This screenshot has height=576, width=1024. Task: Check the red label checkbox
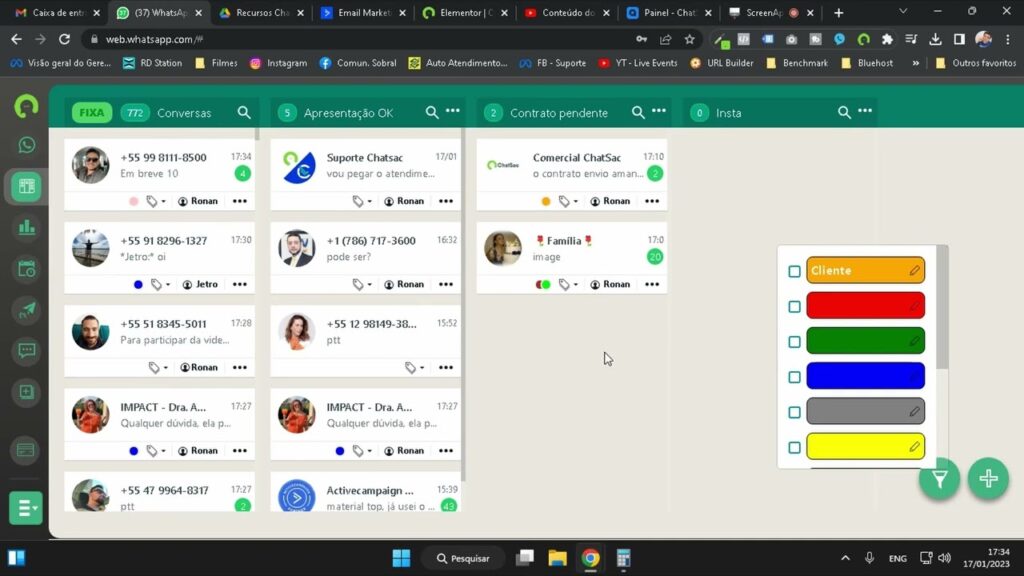[x=794, y=306]
